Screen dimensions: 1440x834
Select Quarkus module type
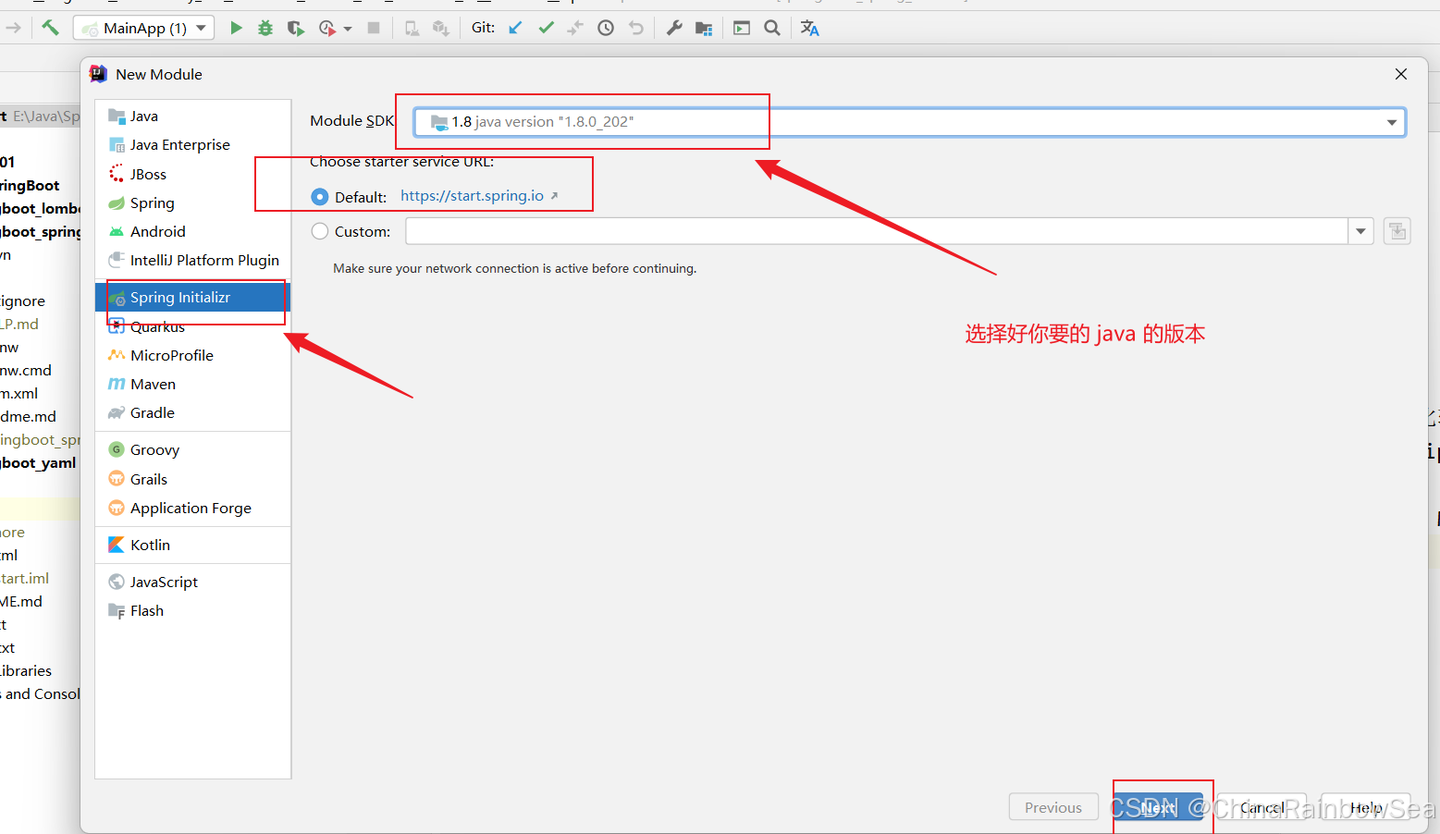(x=193, y=327)
